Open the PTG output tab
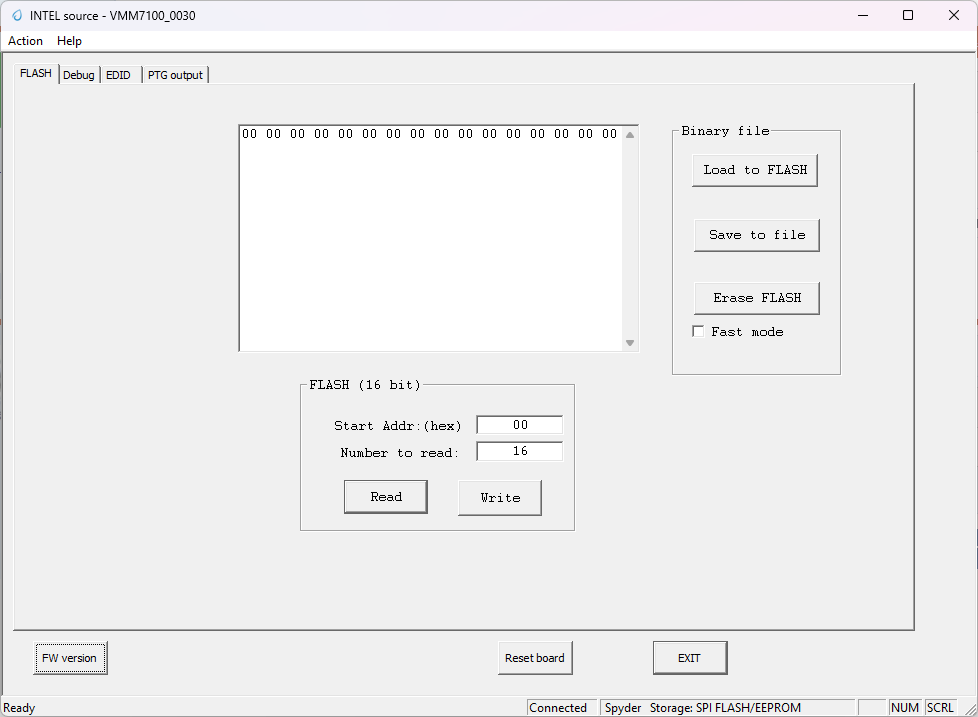The width and height of the screenshot is (978, 717). (175, 75)
